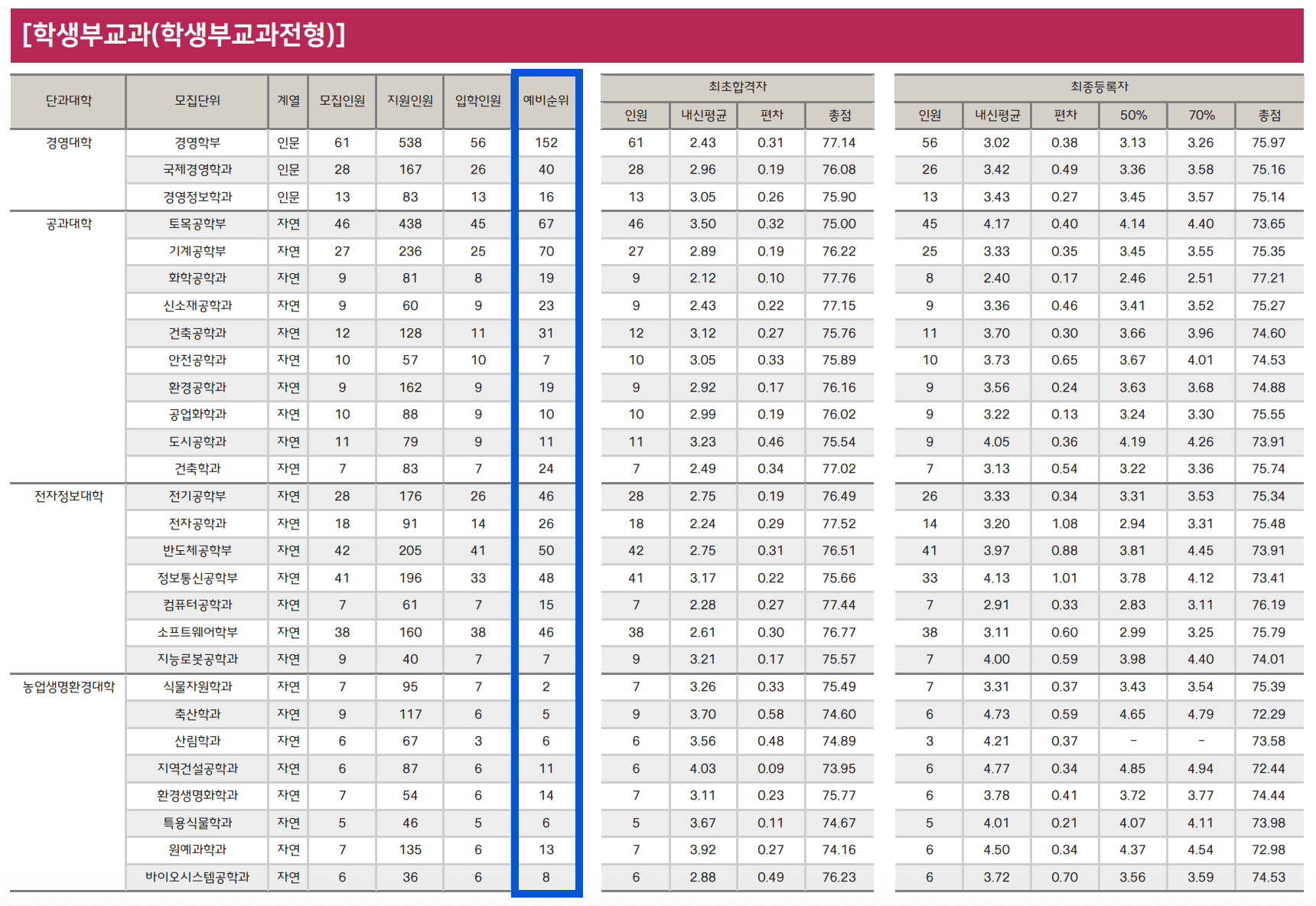This screenshot has height=906, width=1316.
Task: Click the 건축공학과 department name
Action: click(197, 334)
